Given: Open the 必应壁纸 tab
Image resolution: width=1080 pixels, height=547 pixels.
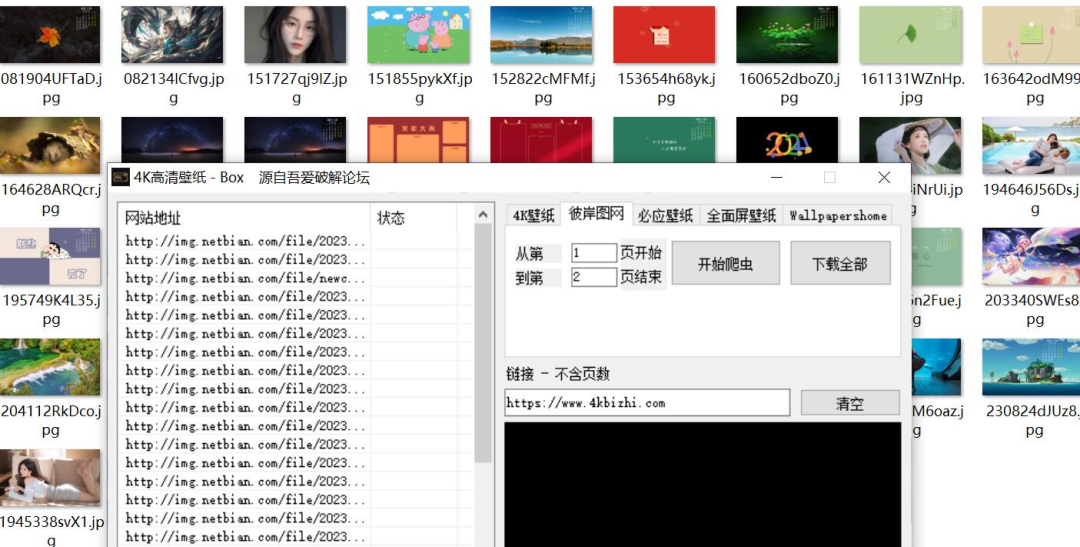Looking at the screenshot, I should coord(665,216).
